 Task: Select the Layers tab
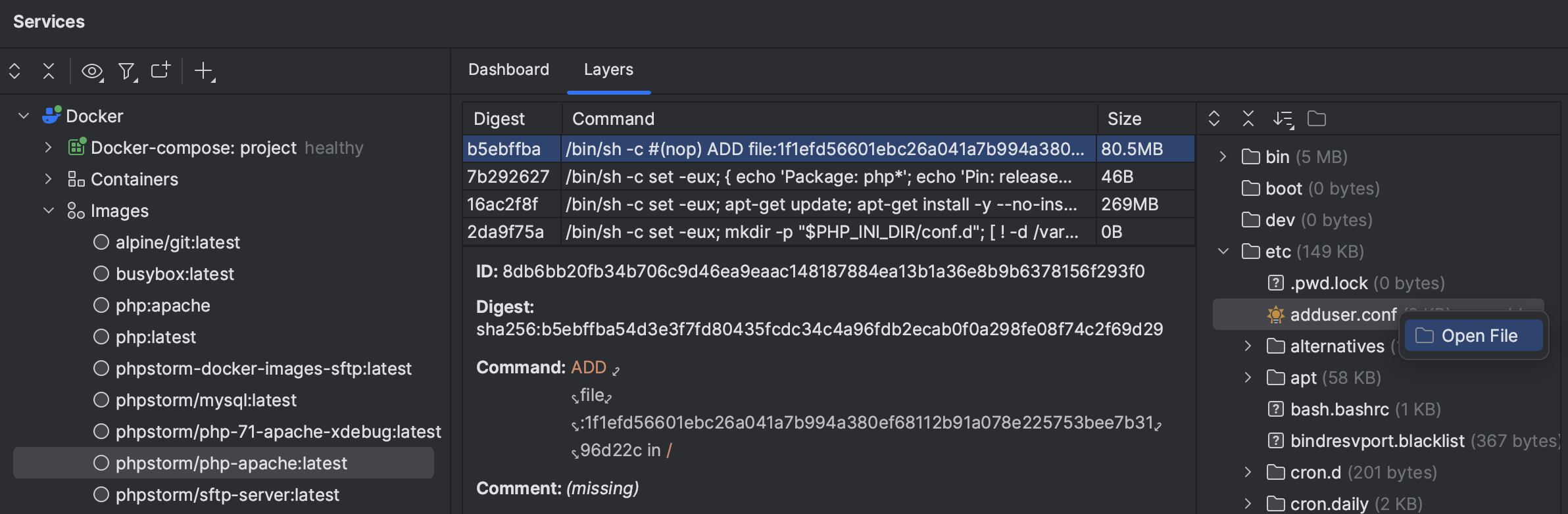click(x=608, y=70)
